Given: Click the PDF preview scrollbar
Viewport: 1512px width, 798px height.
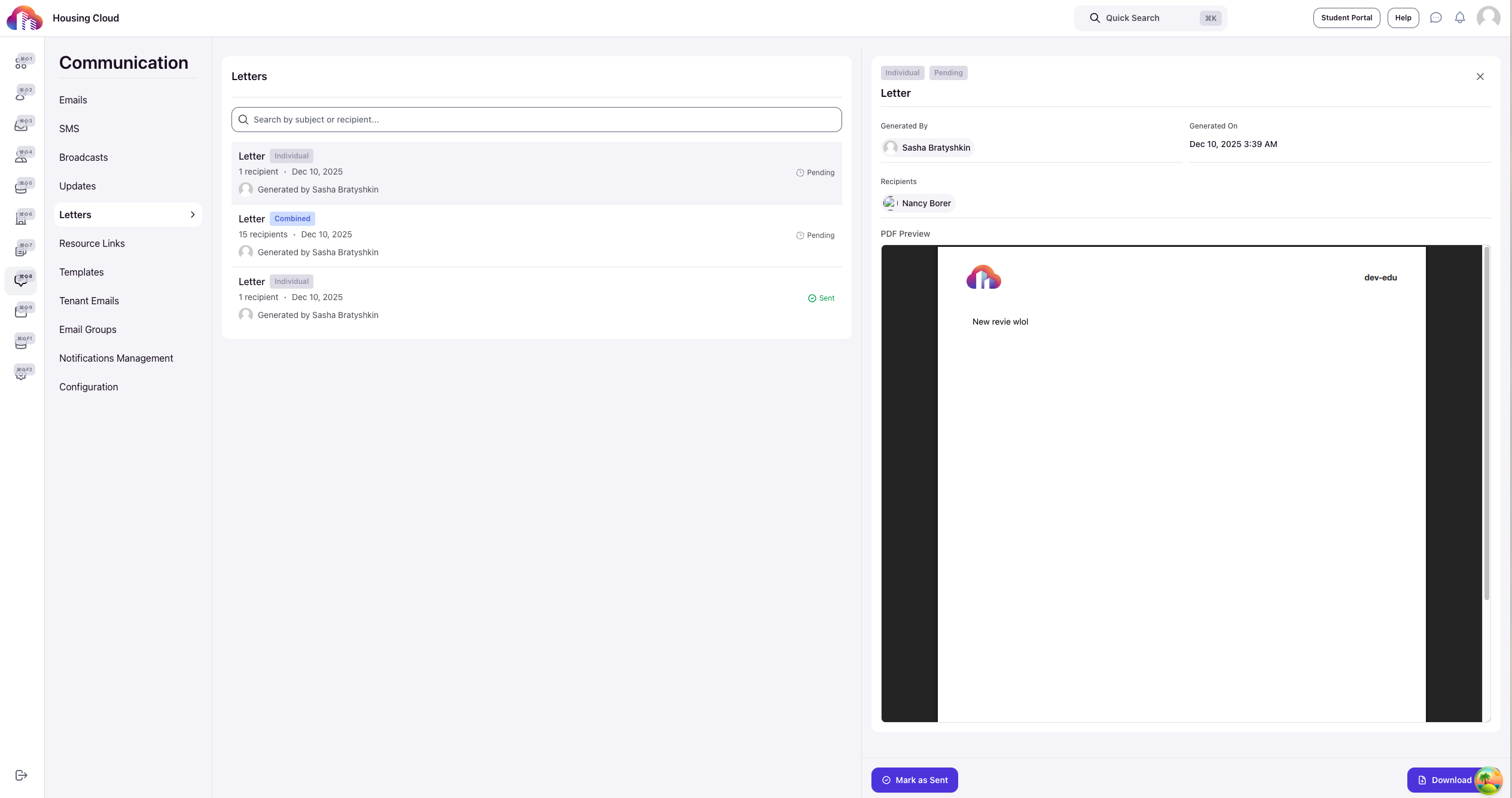Looking at the screenshot, I should (1487, 423).
